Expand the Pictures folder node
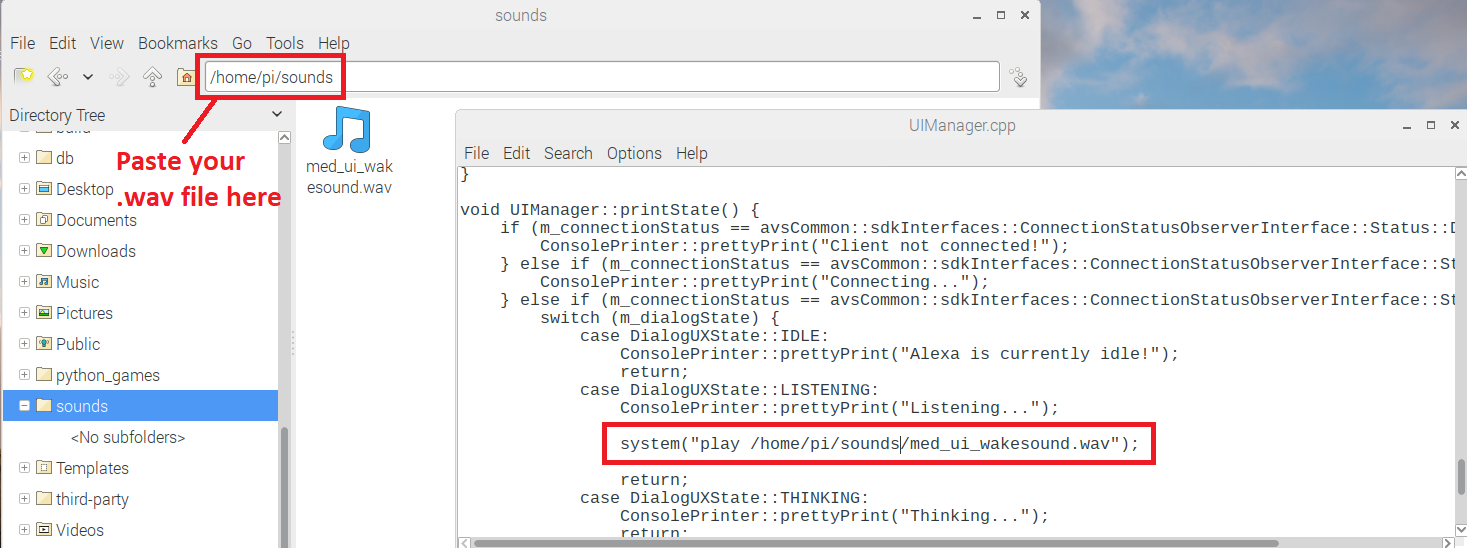The height and width of the screenshot is (548, 1467). click(x=25, y=313)
